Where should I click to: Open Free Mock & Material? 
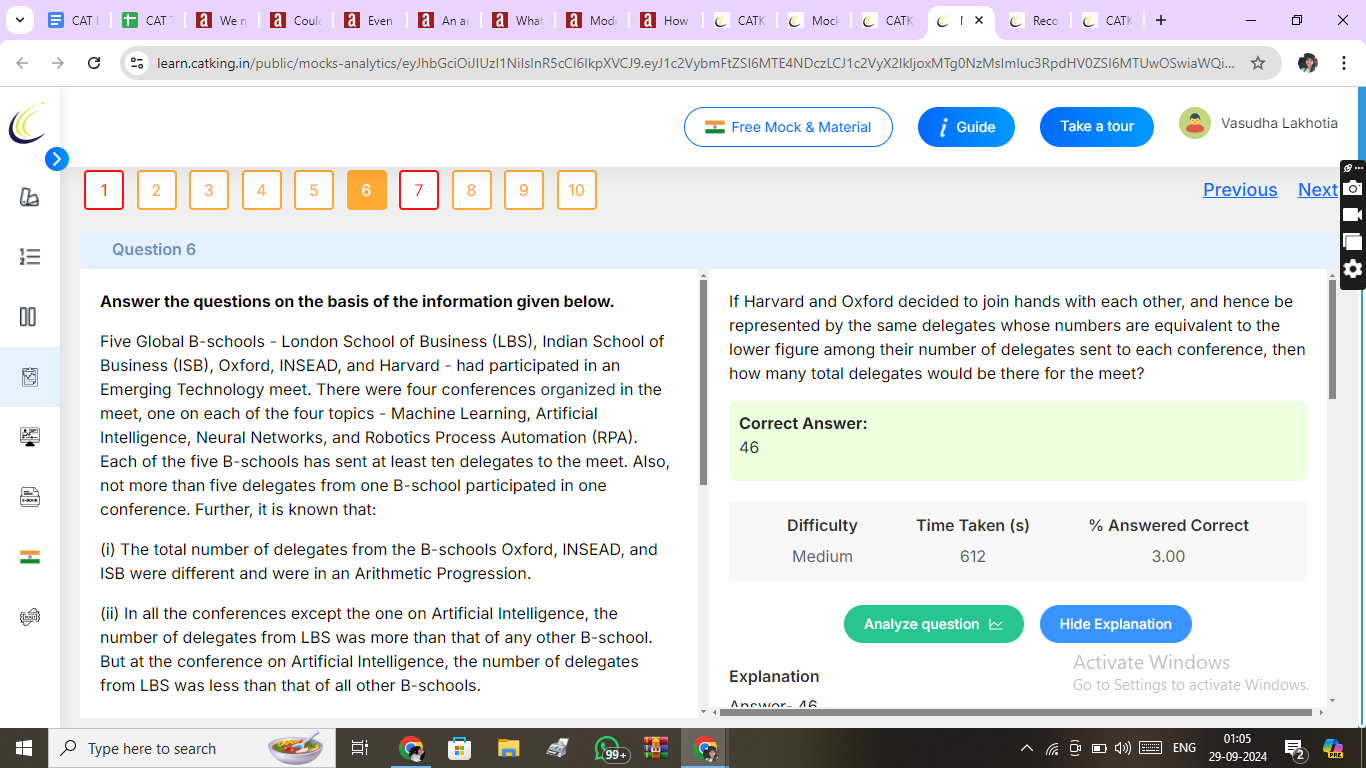(788, 127)
